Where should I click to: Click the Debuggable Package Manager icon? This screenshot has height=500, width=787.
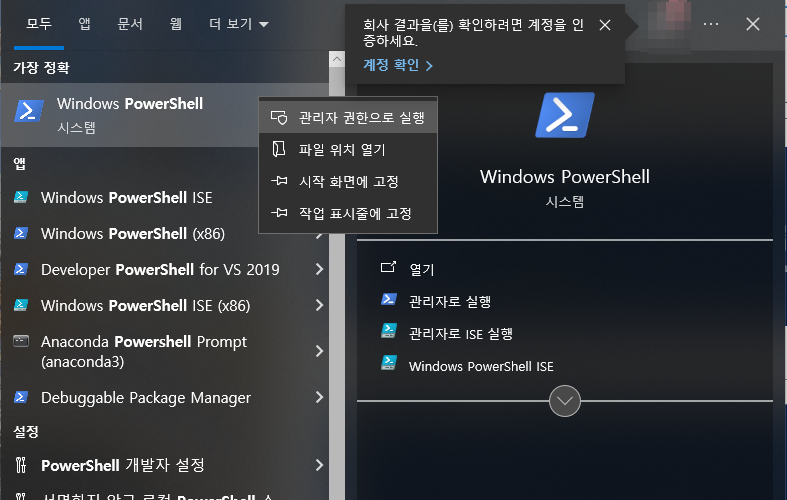coord(21,397)
